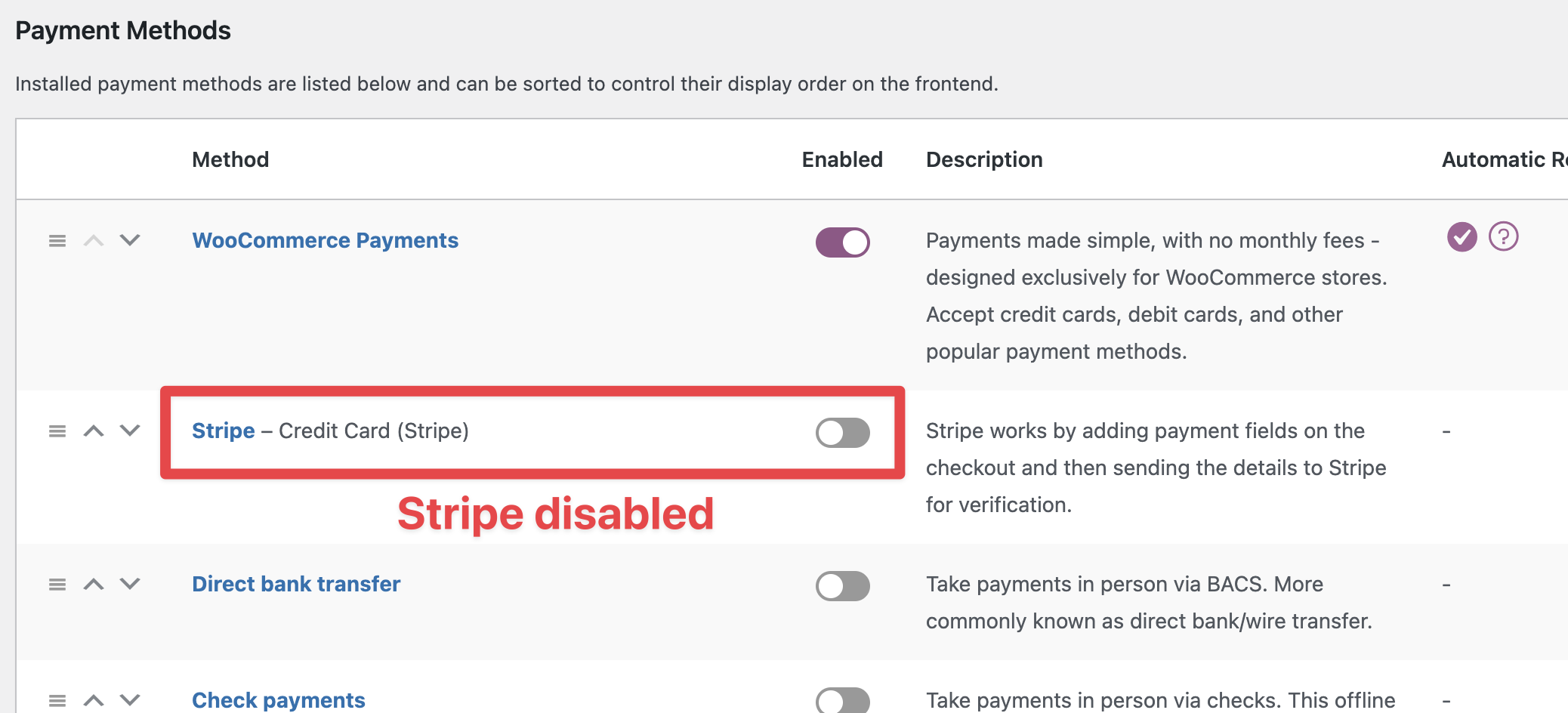Open the Direct bank transfer link

(x=296, y=585)
